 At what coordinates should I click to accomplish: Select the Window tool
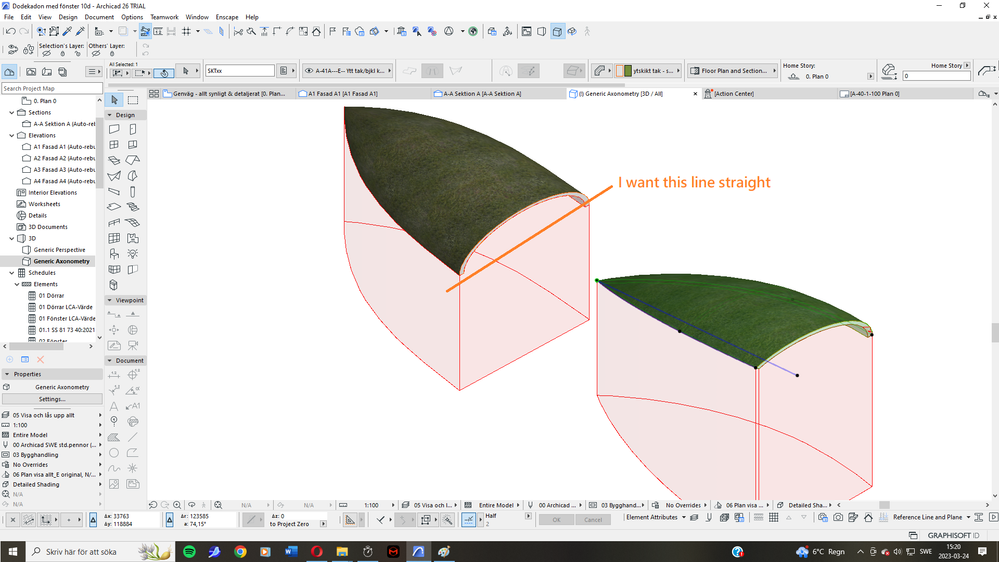(x=114, y=145)
